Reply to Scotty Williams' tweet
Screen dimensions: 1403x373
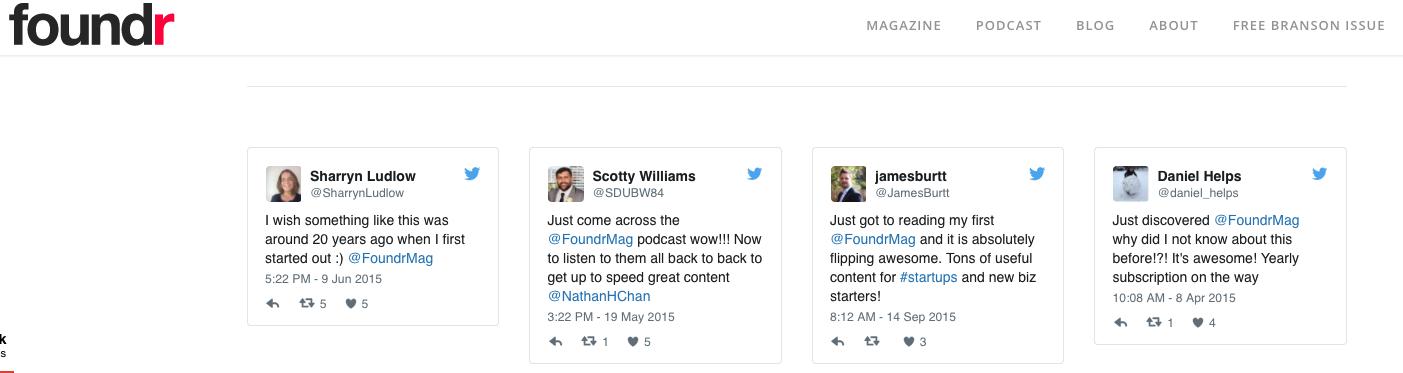point(556,342)
